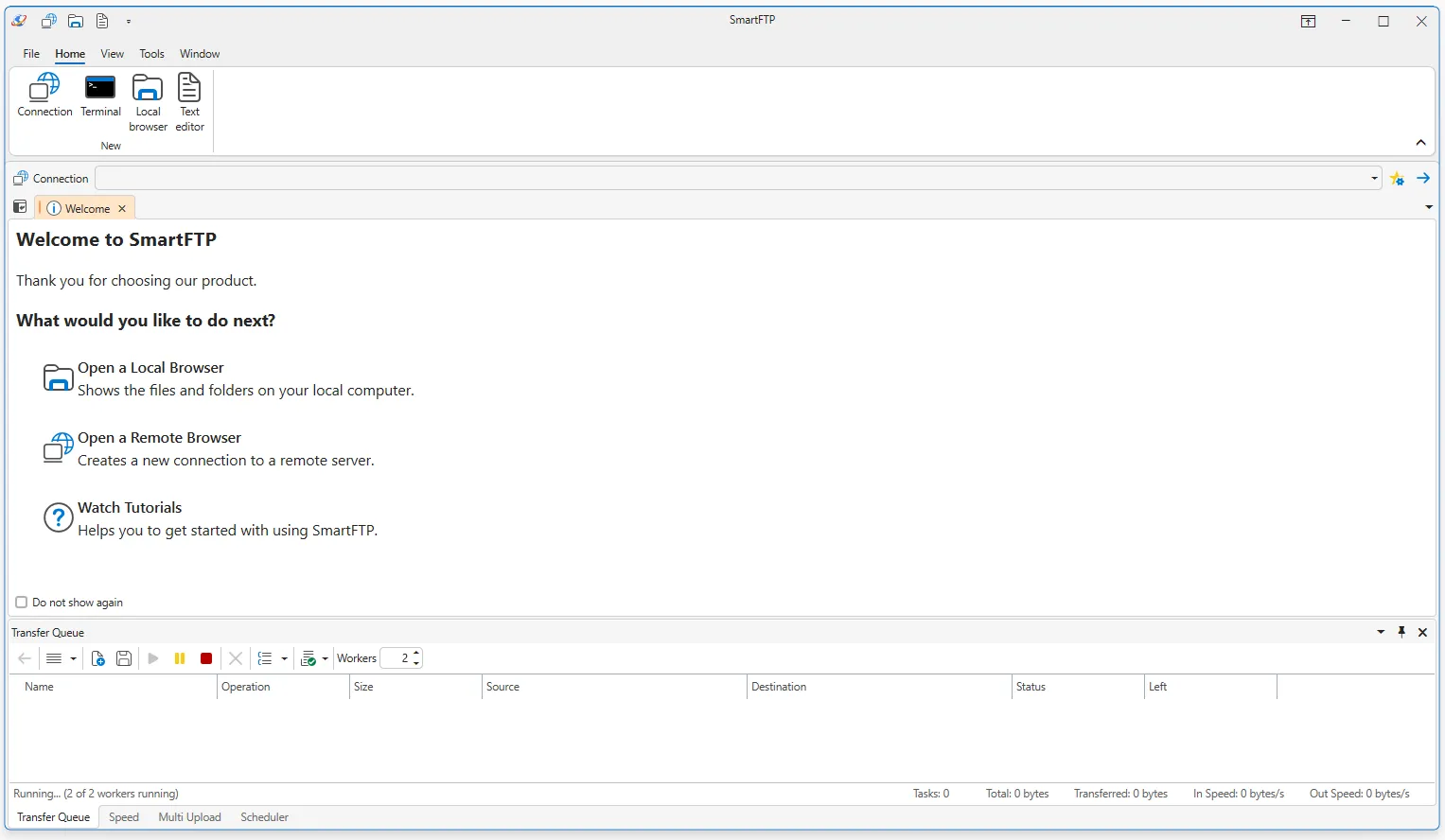Click the Watch Tutorials link
Viewport: 1445px width, 840px height.
[x=130, y=508]
